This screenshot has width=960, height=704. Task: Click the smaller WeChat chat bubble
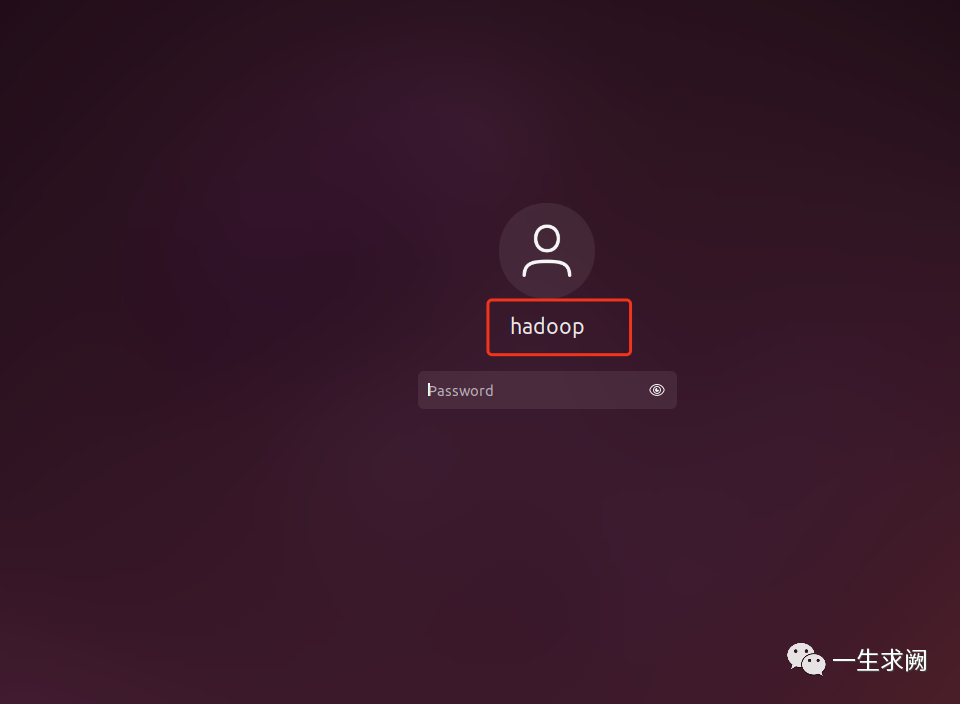[x=814, y=664]
